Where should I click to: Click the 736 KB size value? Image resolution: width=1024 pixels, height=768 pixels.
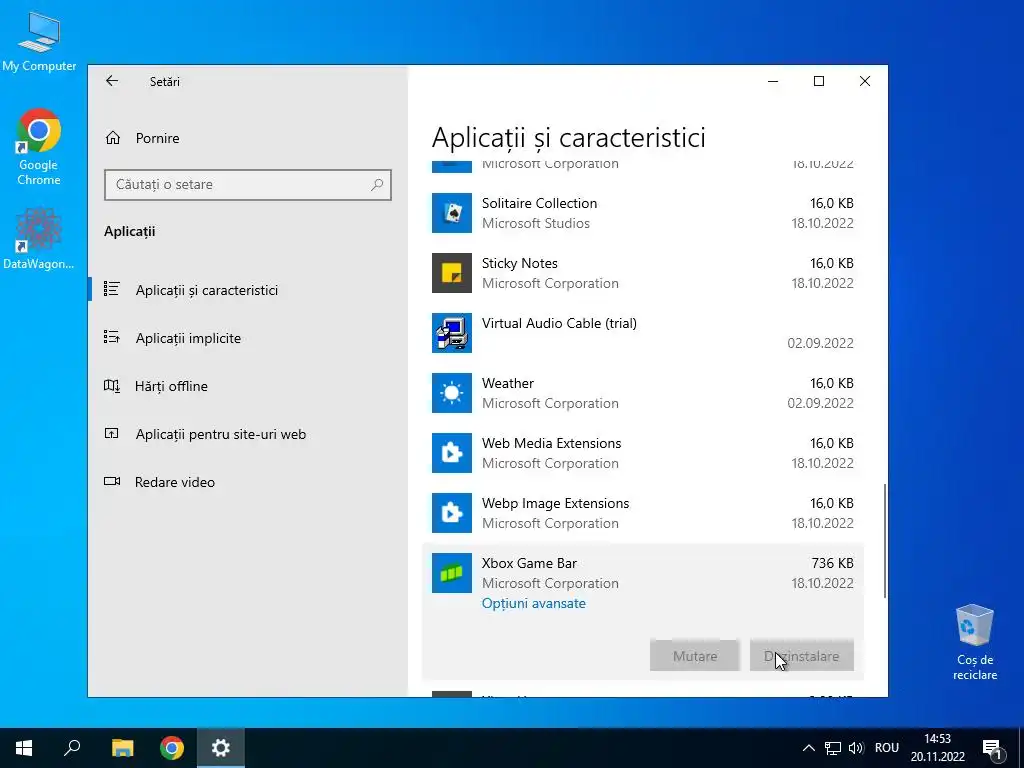click(832, 563)
